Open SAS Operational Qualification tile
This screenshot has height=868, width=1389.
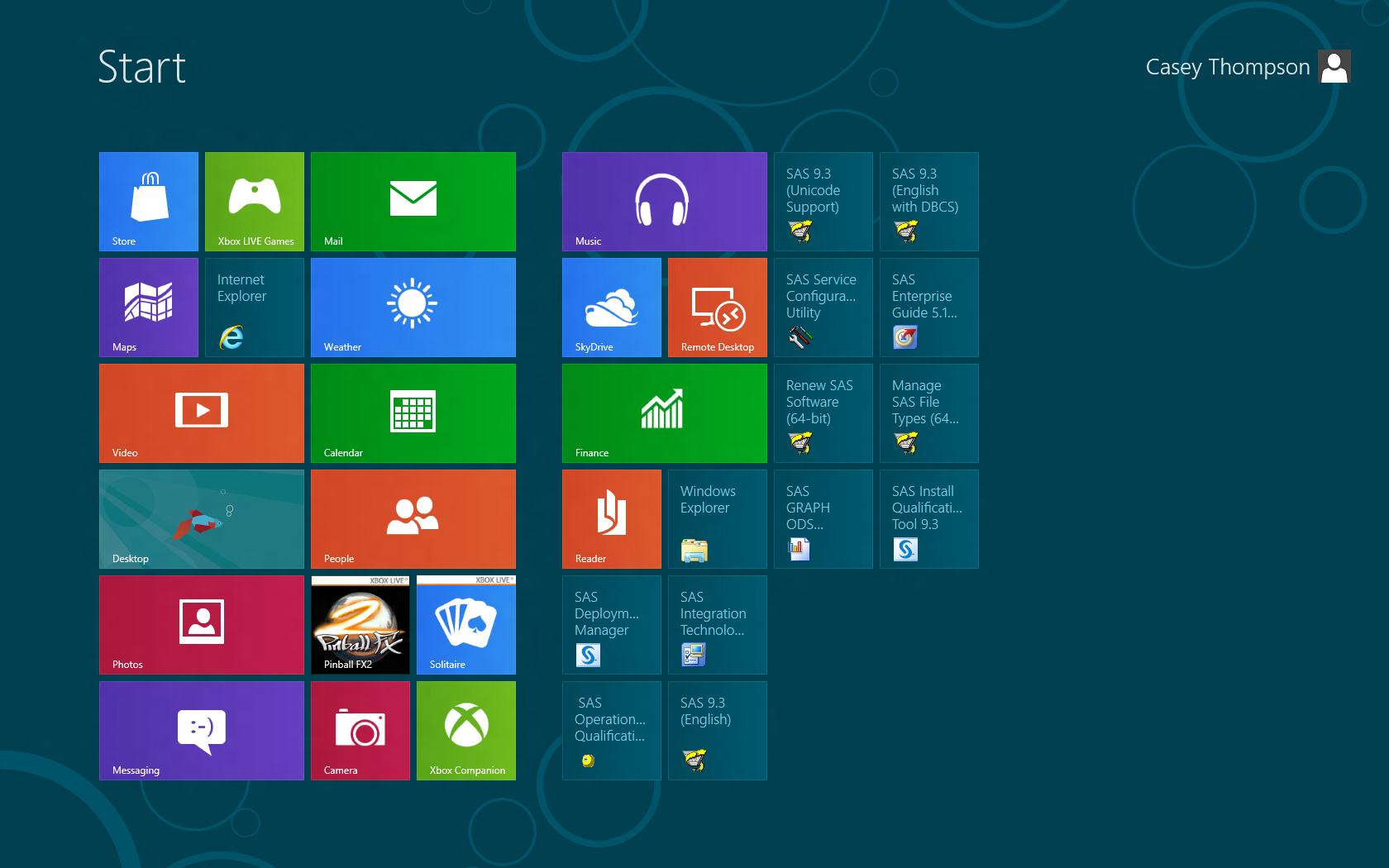(612, 731)
